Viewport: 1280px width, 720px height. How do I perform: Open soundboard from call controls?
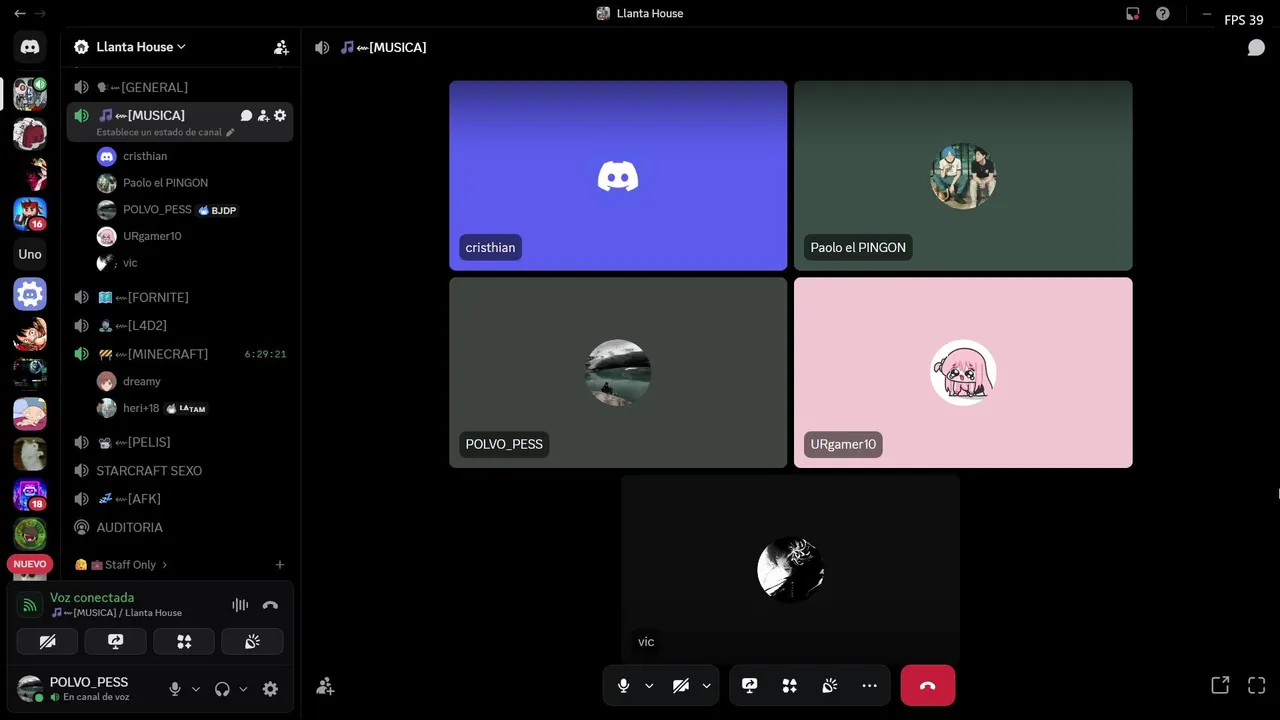pyautogui.click(x=830, y=686)
